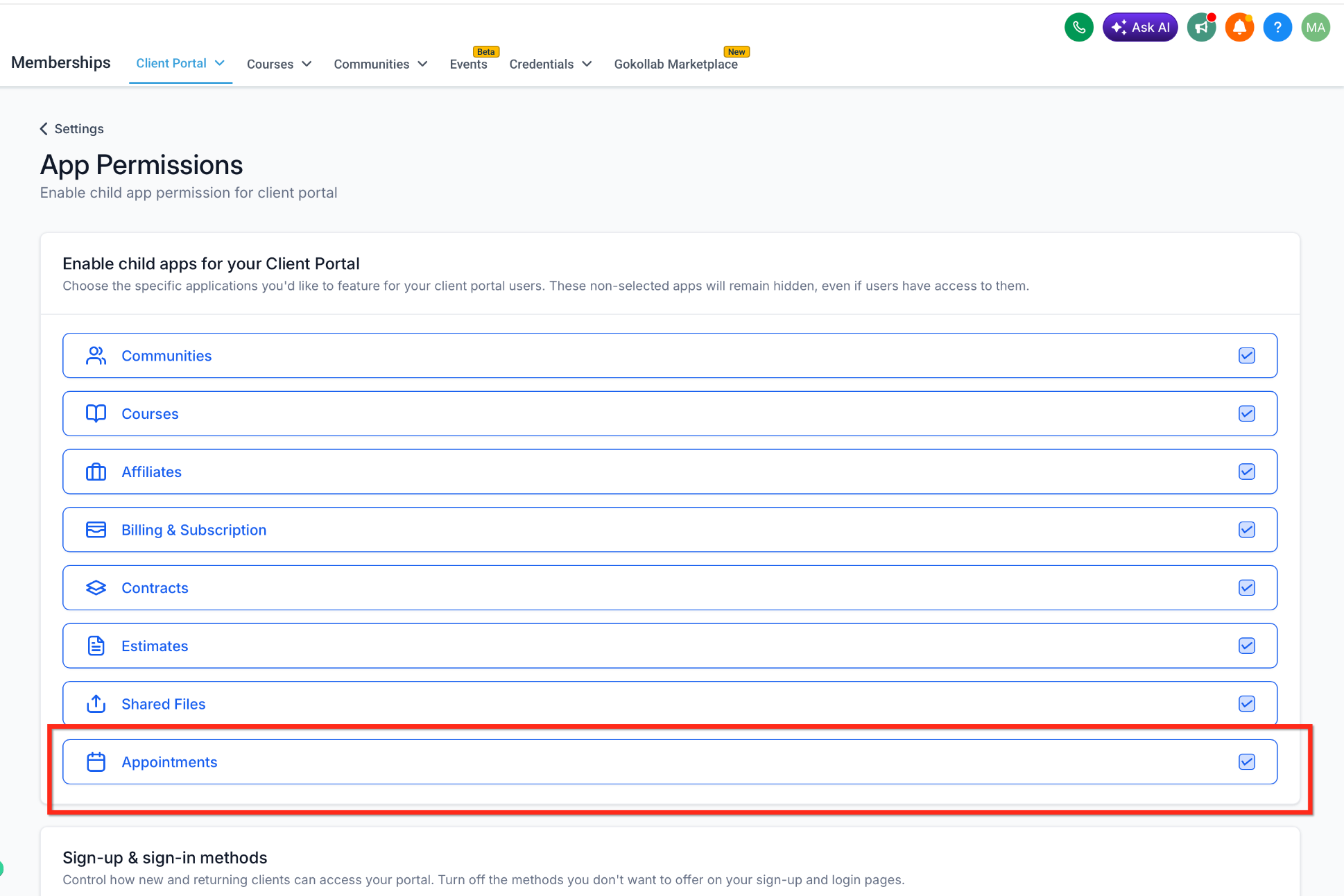Viewport: 1344px width, 896px height.
Task: Click the Ask AI button
Action: pos(1140,28)
